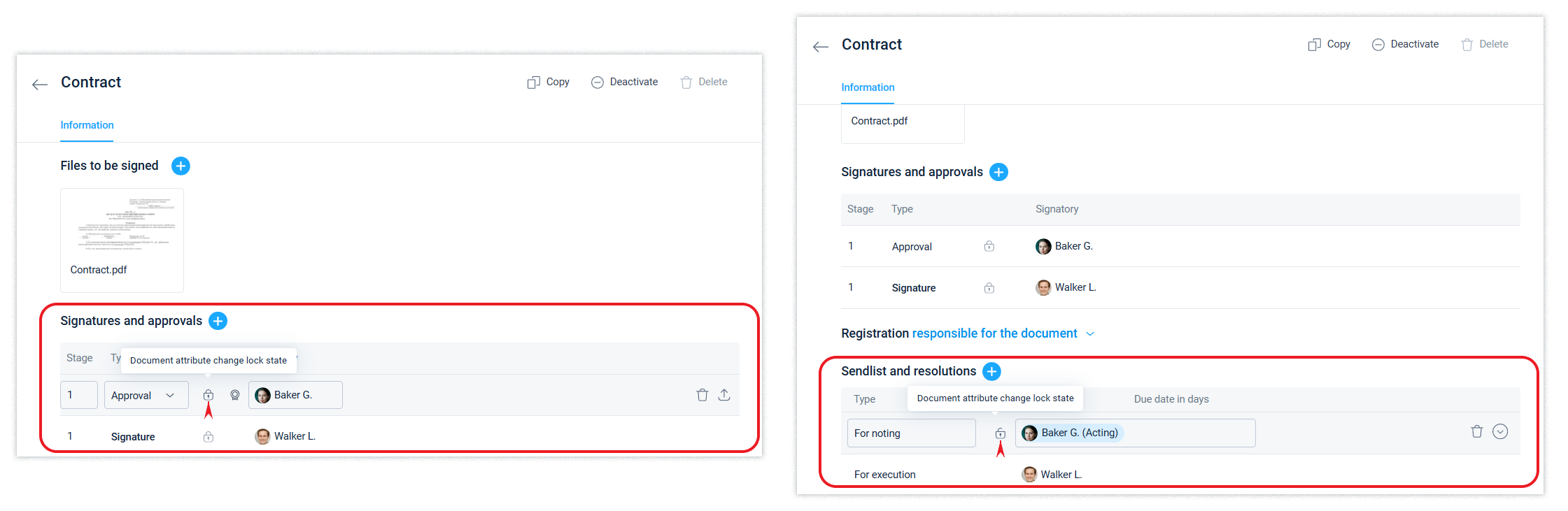Click the Deactivate button in the right window
This screenshot has width=1568, height=511.
[x=1406, y=44]
